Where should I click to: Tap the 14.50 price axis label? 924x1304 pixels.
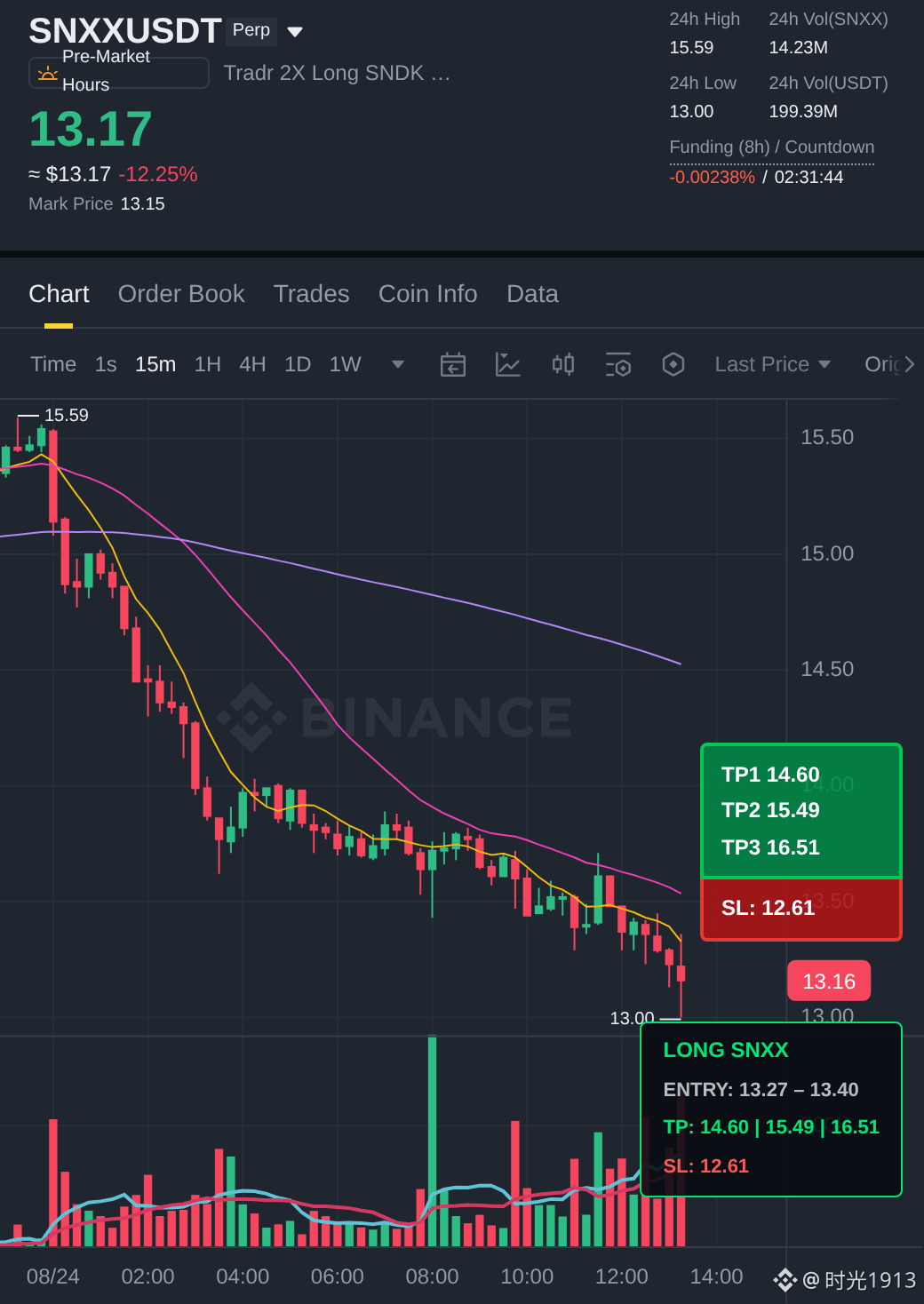click(827, 669)
